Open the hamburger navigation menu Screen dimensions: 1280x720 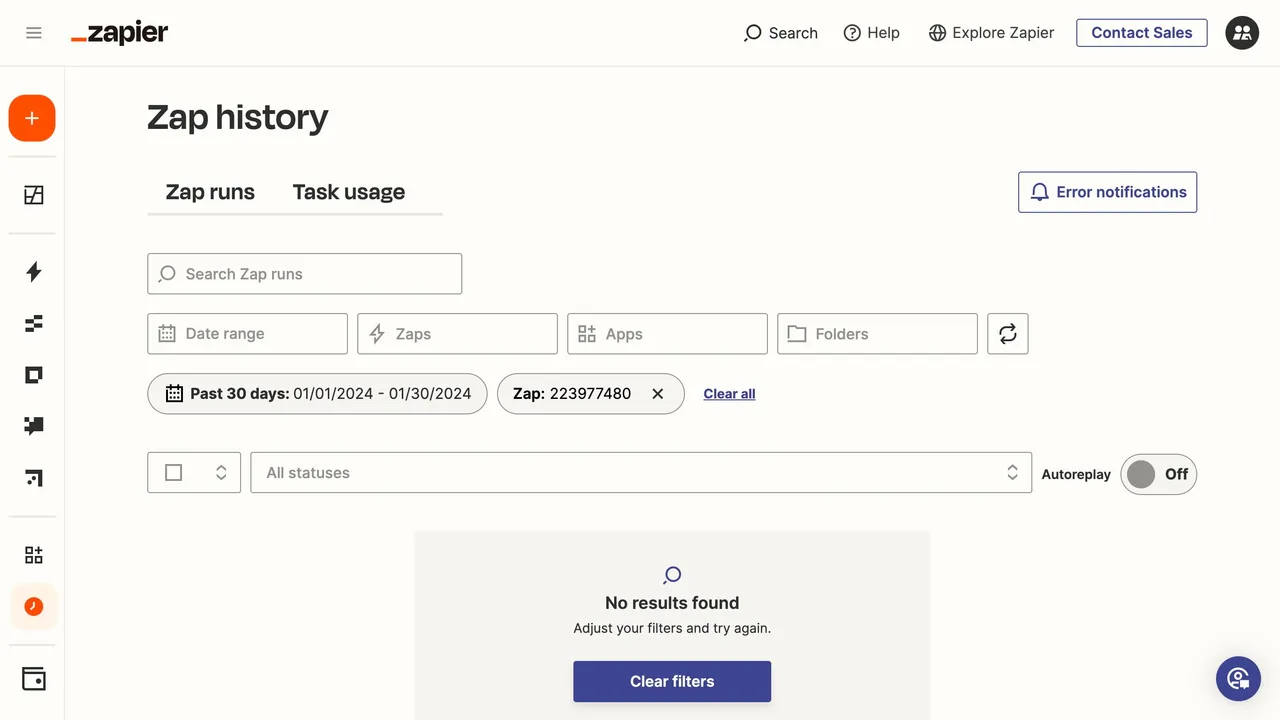tap(34, 33)
